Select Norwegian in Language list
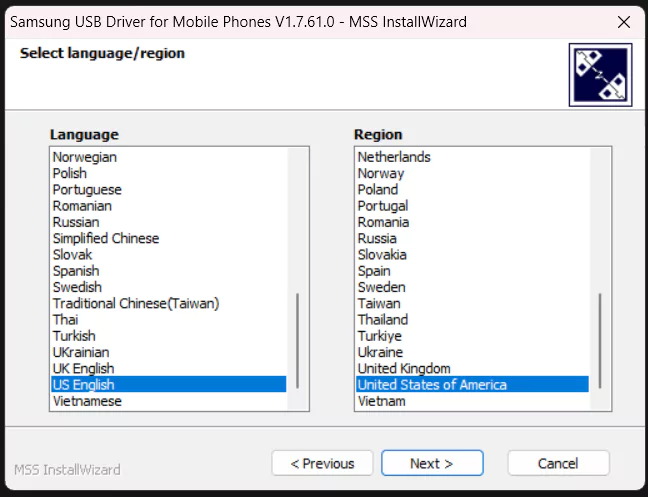This screenshot has height=497, width=648. point(169,157)
